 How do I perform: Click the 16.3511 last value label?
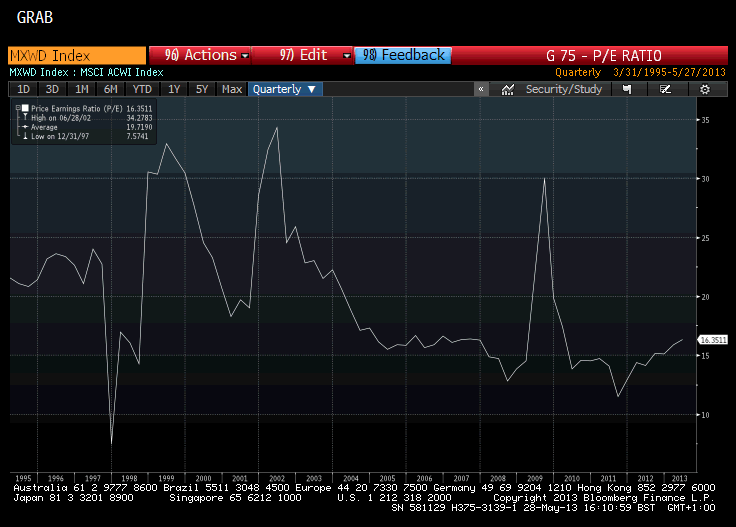click(x=713, y=340)
